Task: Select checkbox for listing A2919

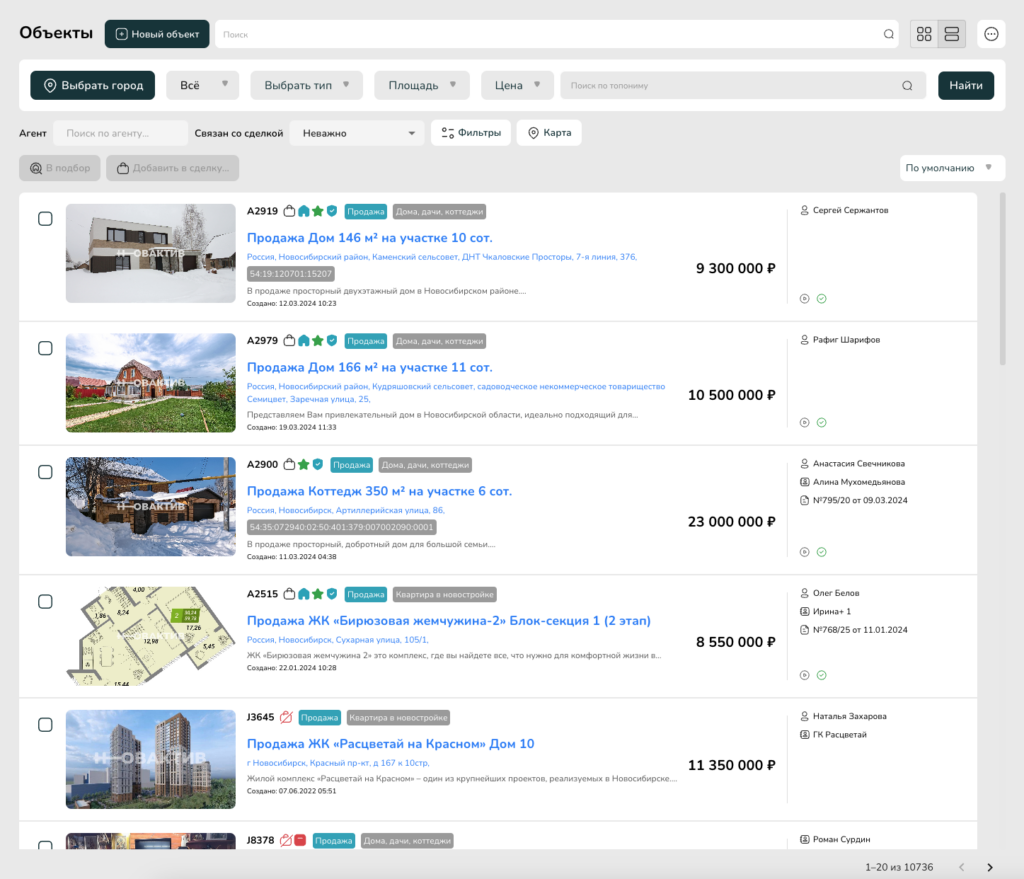Action: 45,219
